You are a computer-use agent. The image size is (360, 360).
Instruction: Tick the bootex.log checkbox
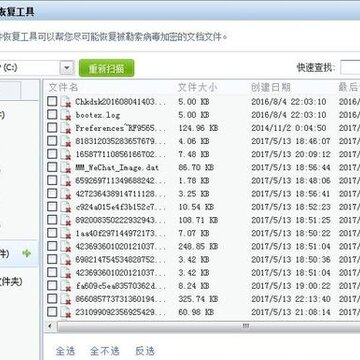(x=52, y=115)
